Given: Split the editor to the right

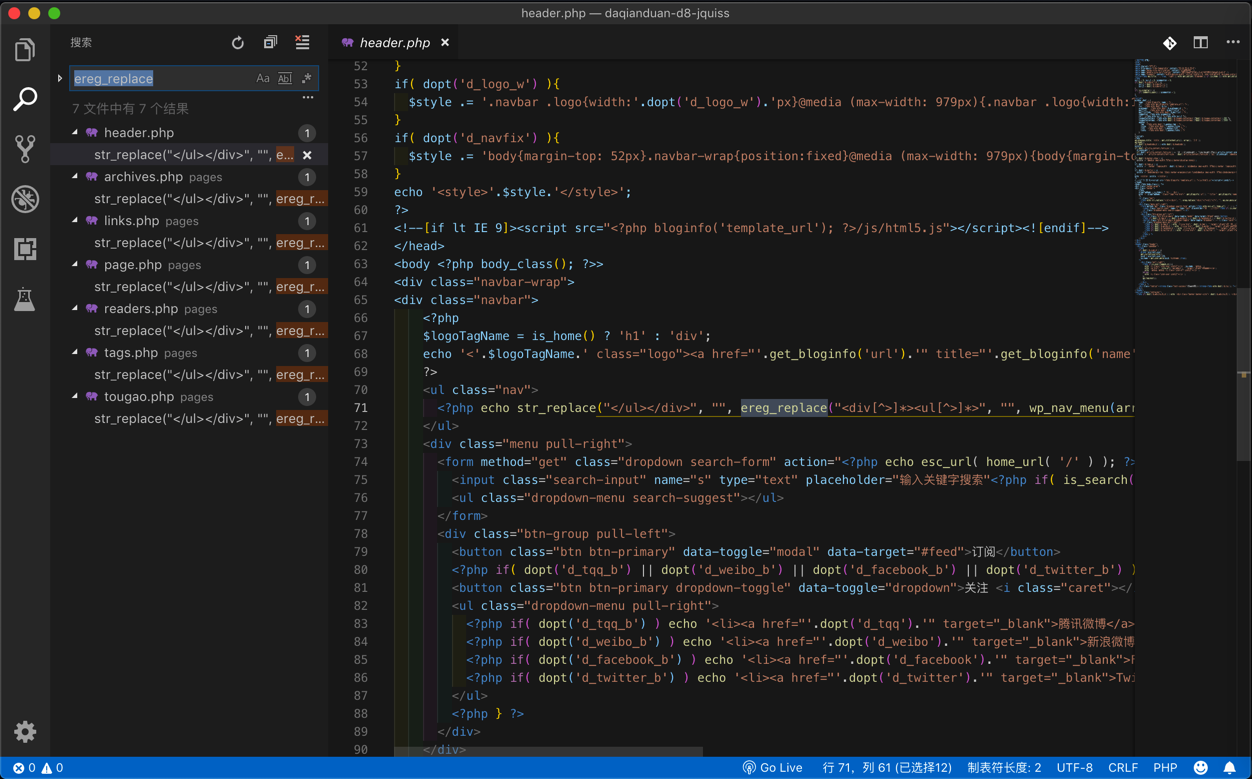Looking at the screenshot, I should click(x=1200, y=43).
